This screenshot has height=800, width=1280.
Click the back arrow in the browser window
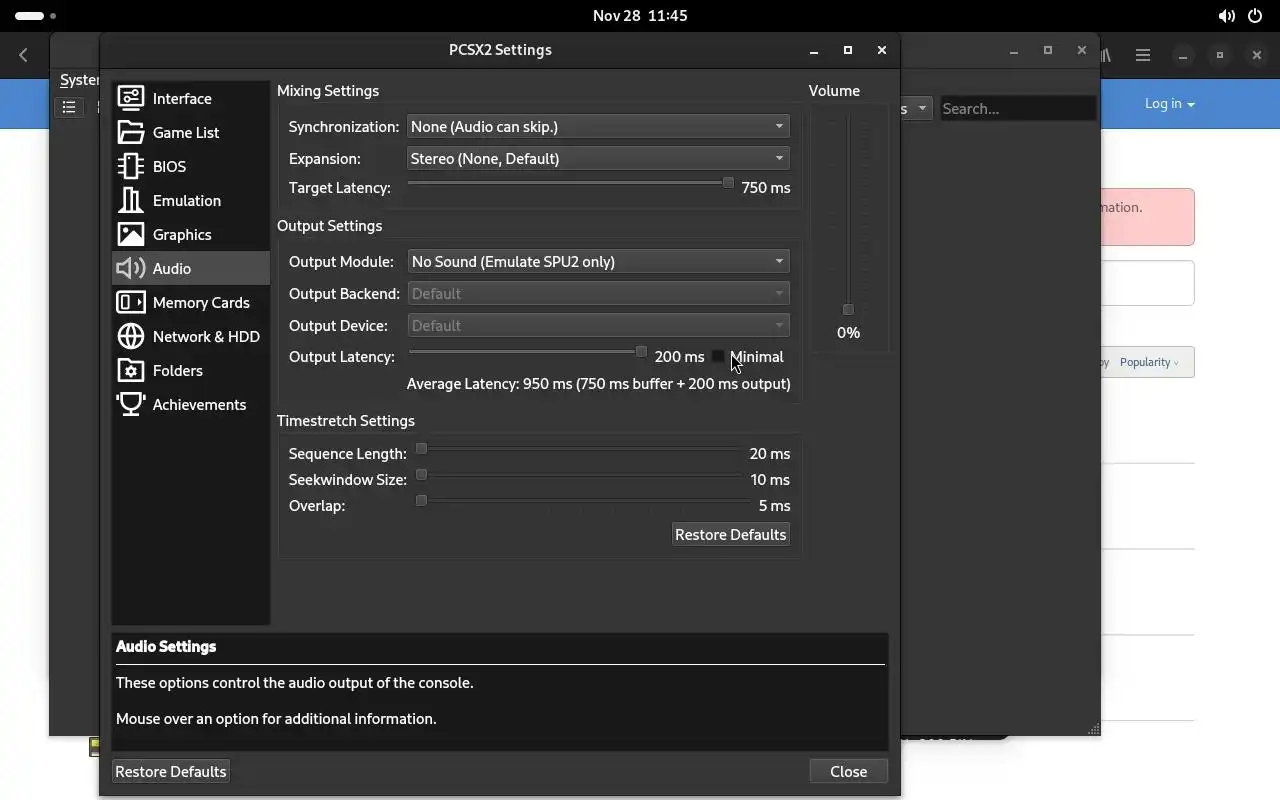tap(24, 56)
